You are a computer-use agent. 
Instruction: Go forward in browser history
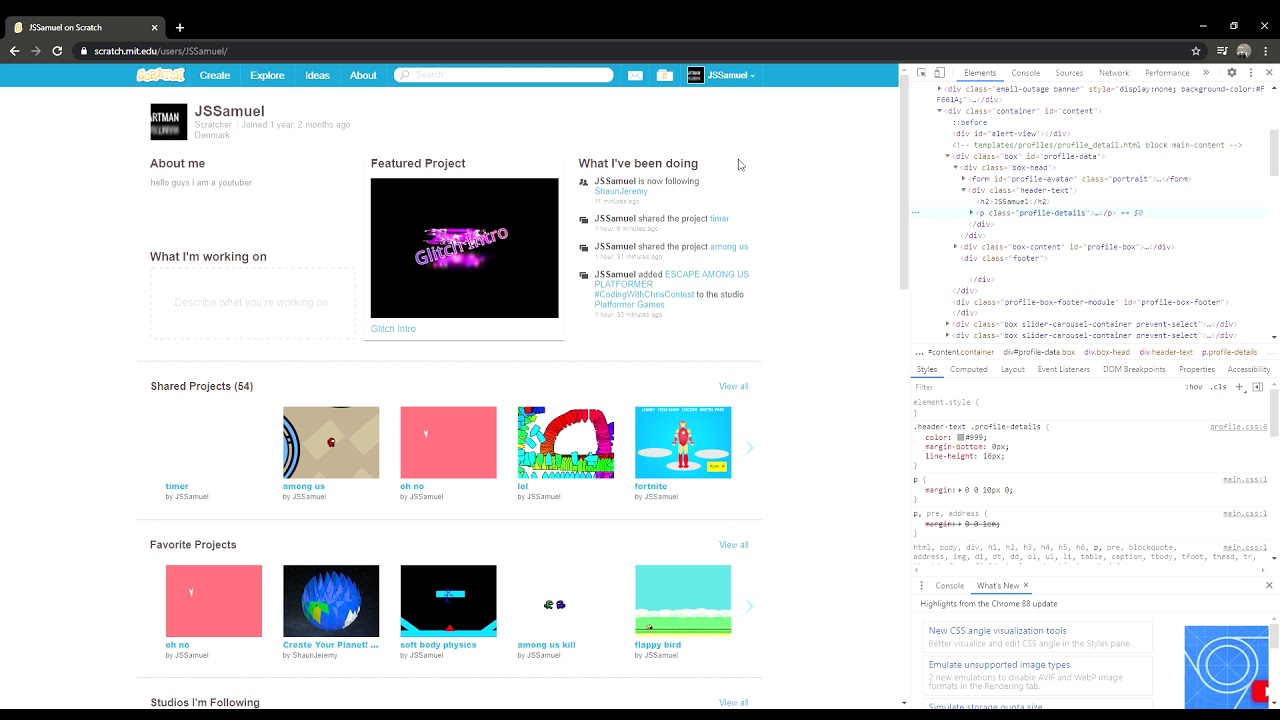pyautogui.click(x=36, y=51)
